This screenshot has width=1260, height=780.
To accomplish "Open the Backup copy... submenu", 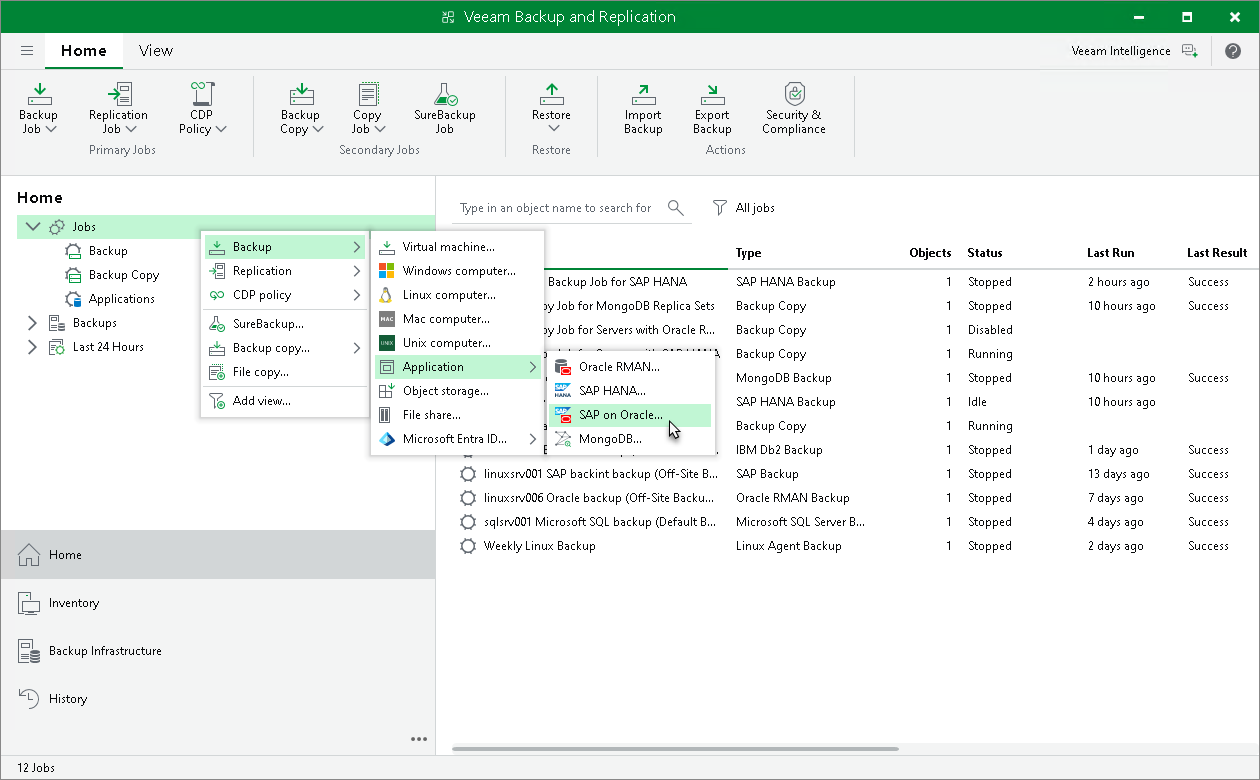I will (x=285, y=348).
